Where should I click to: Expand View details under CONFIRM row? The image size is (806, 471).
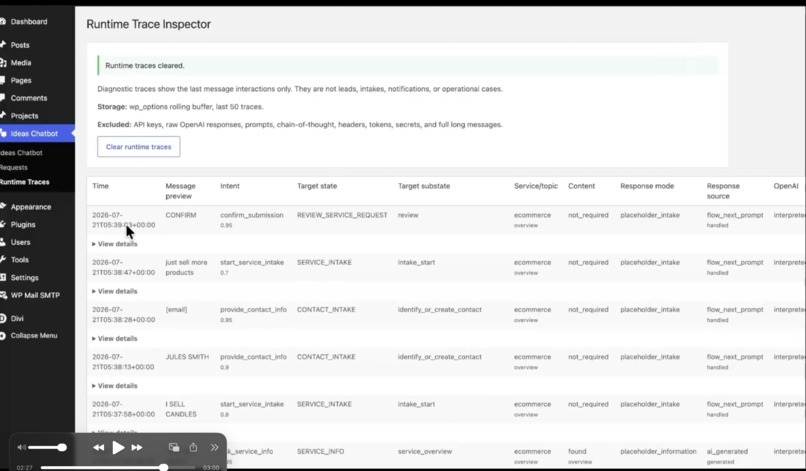[115, 244]
